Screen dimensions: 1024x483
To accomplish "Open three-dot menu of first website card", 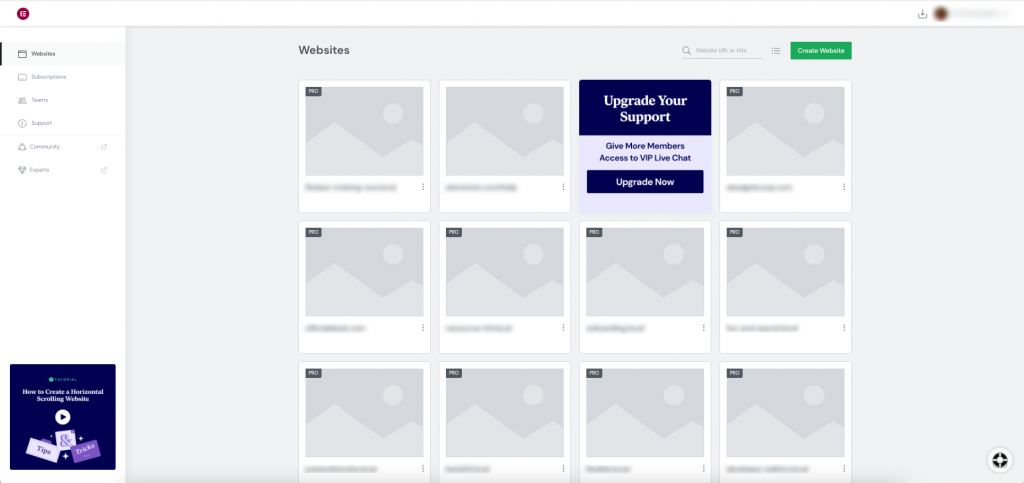I will pyautogui.click(x=423, y=187).
